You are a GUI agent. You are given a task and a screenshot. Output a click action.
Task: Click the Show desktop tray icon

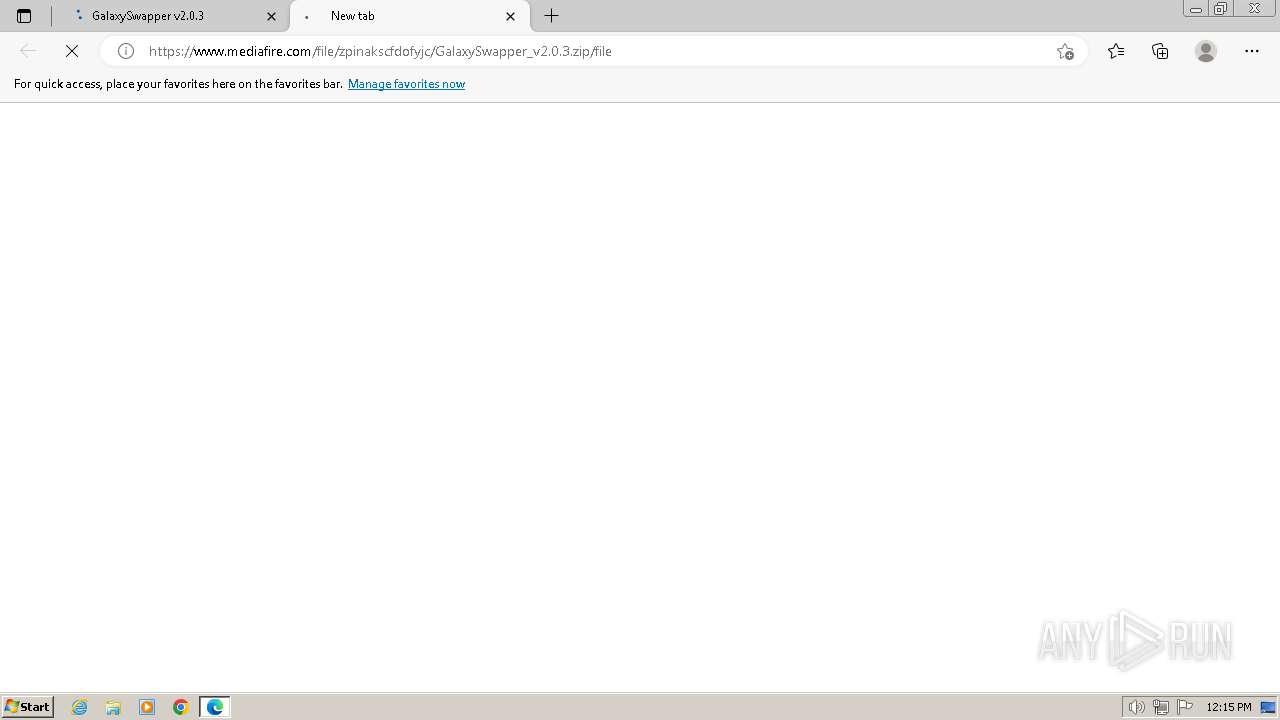pyautogui.click(x=1268, y=707)
